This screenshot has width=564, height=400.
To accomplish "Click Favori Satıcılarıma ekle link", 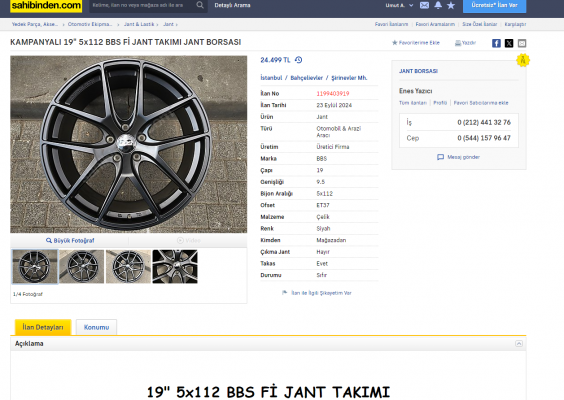I will coord(481,103).
